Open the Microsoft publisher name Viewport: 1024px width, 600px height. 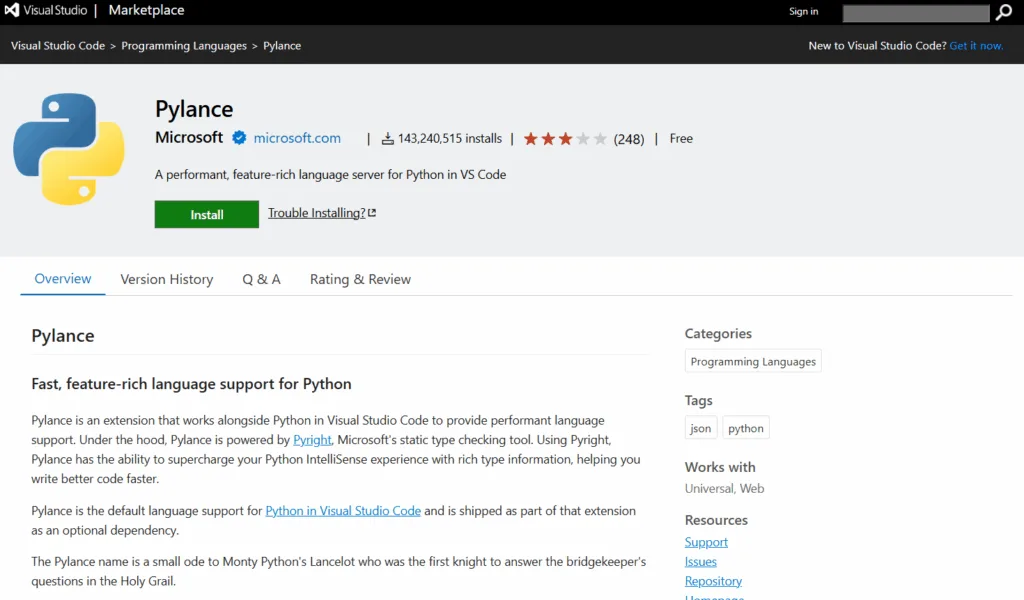[189, 138]
